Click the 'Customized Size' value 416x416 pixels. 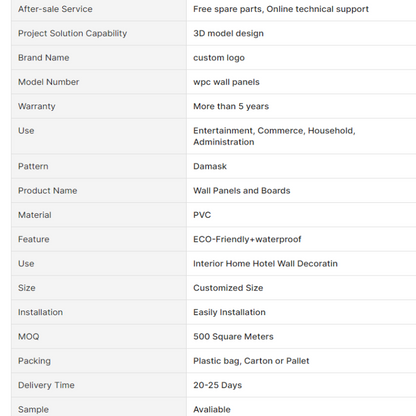(x=228, y=288)
